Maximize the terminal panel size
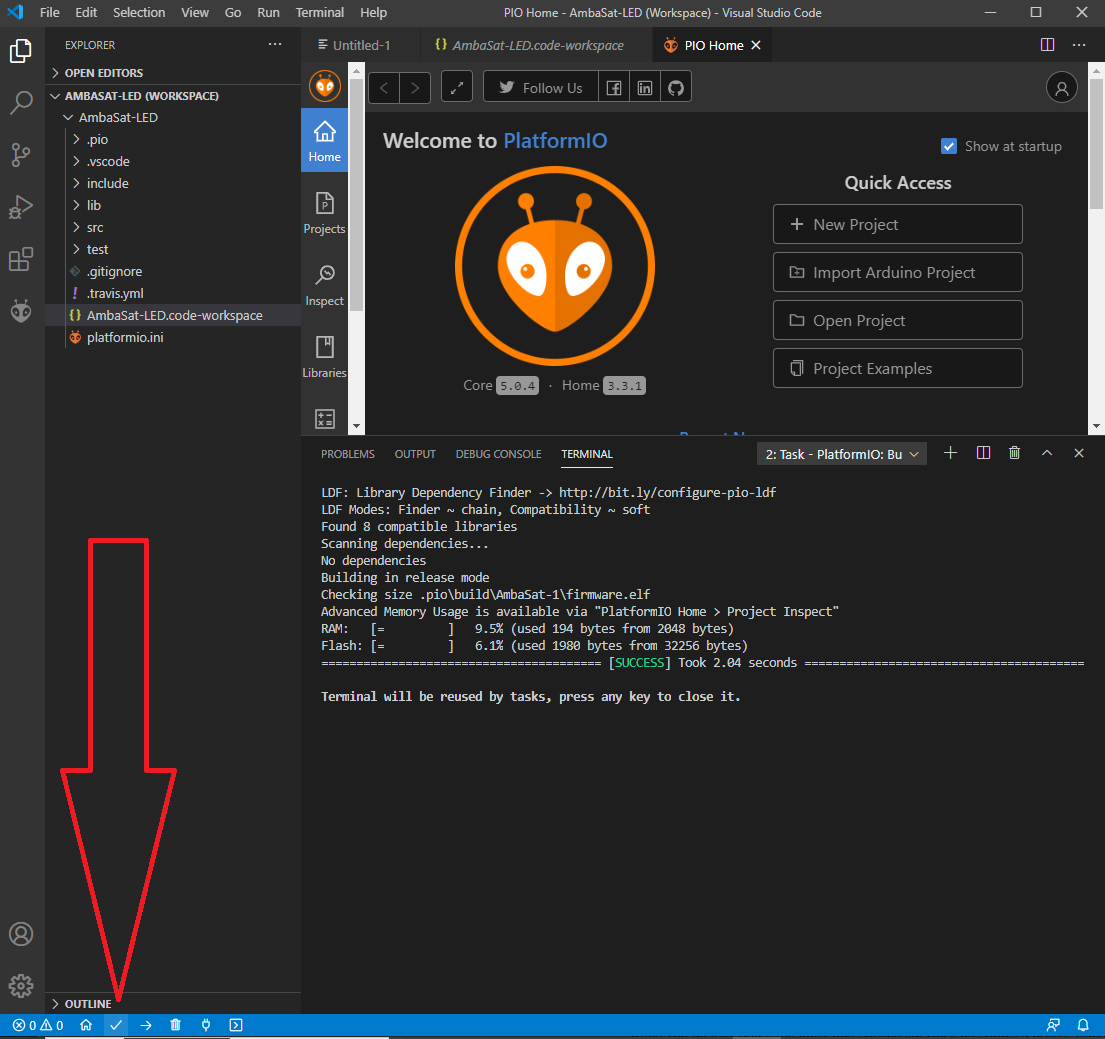1105x1039 pixels. [1047, 453]
